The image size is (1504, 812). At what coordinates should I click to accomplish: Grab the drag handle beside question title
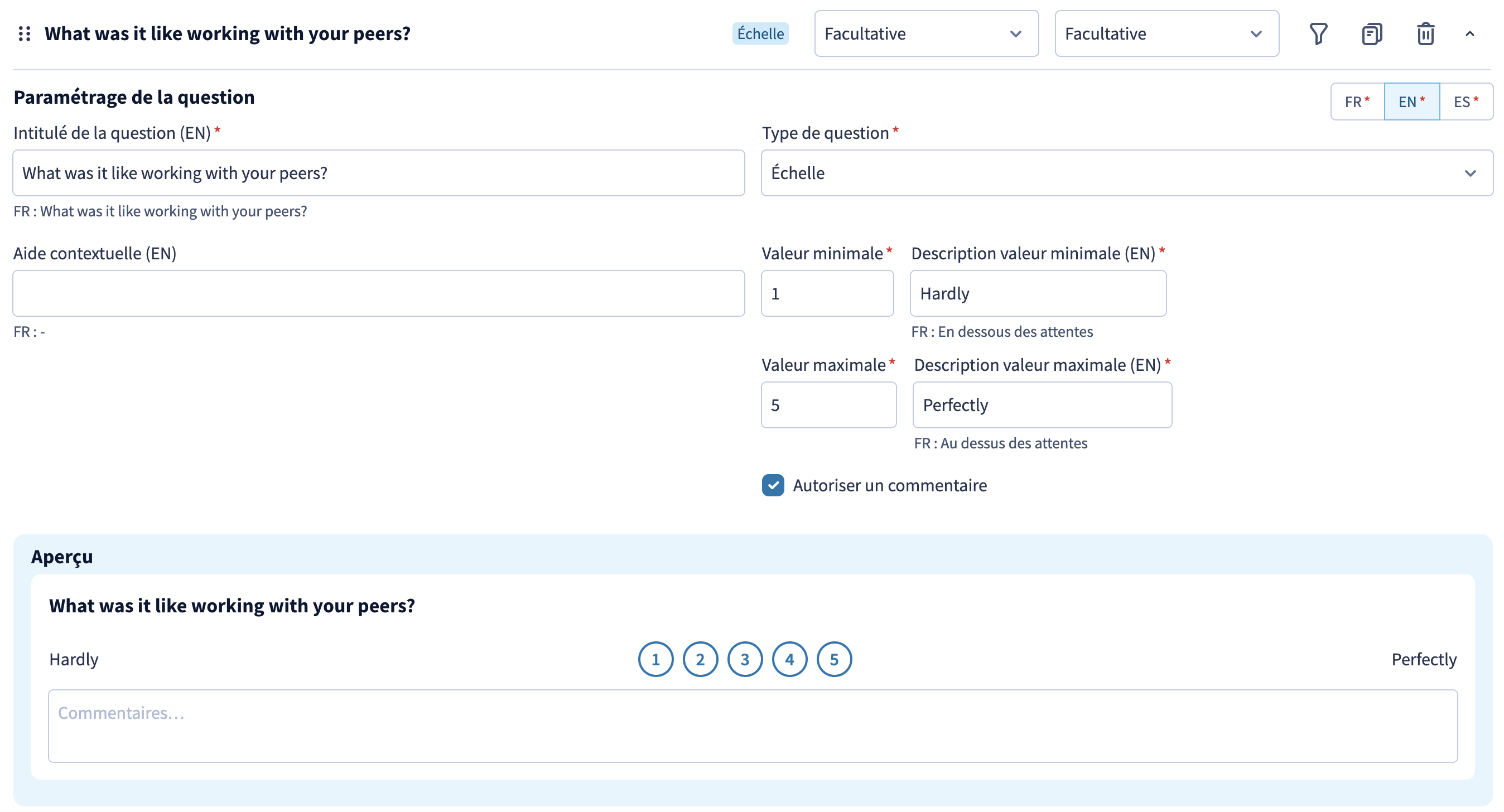(x=25, y=34)
